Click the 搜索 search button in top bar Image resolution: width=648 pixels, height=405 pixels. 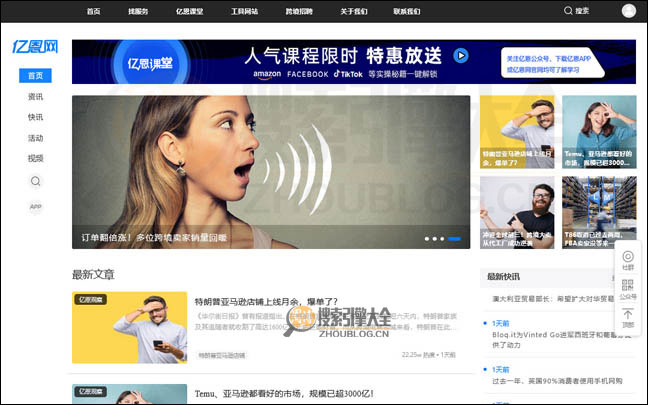click(576, 11)
